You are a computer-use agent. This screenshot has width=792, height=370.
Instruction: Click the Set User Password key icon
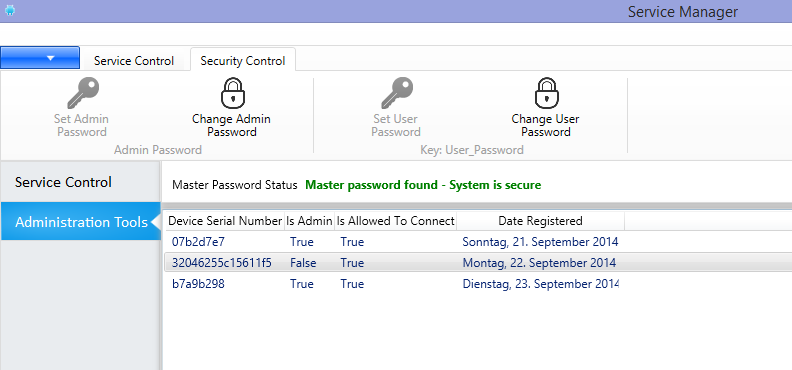pos(397,93)
